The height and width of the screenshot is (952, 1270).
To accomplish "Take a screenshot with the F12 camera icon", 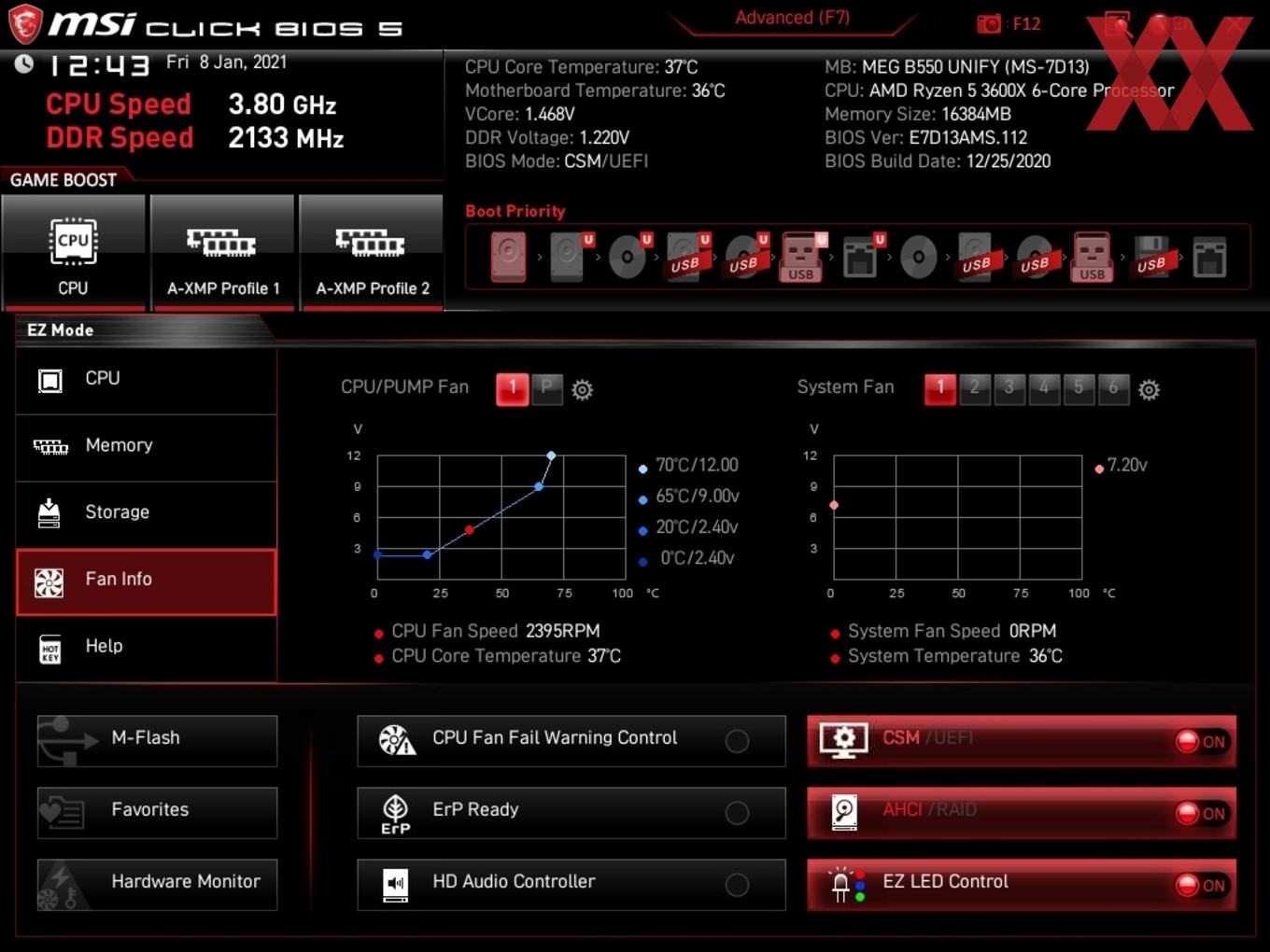I will click(989, 23).
